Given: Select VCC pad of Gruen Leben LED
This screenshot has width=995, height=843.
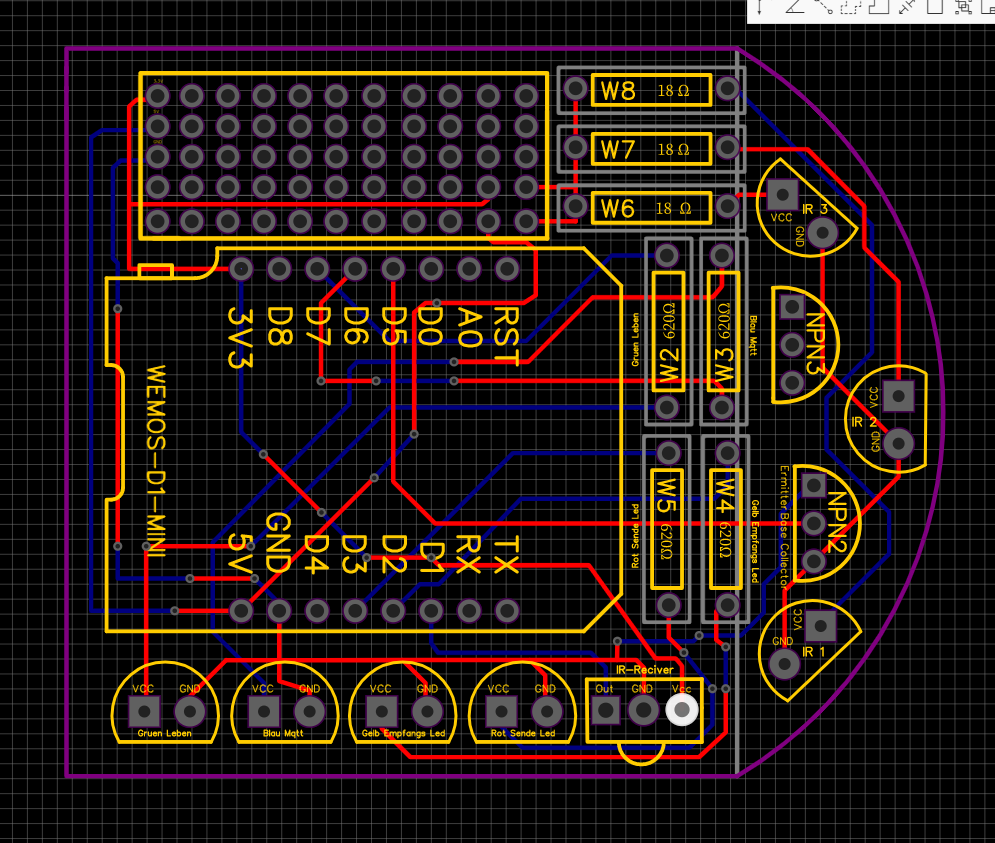Looking at the screenshot, I should 144,712.
